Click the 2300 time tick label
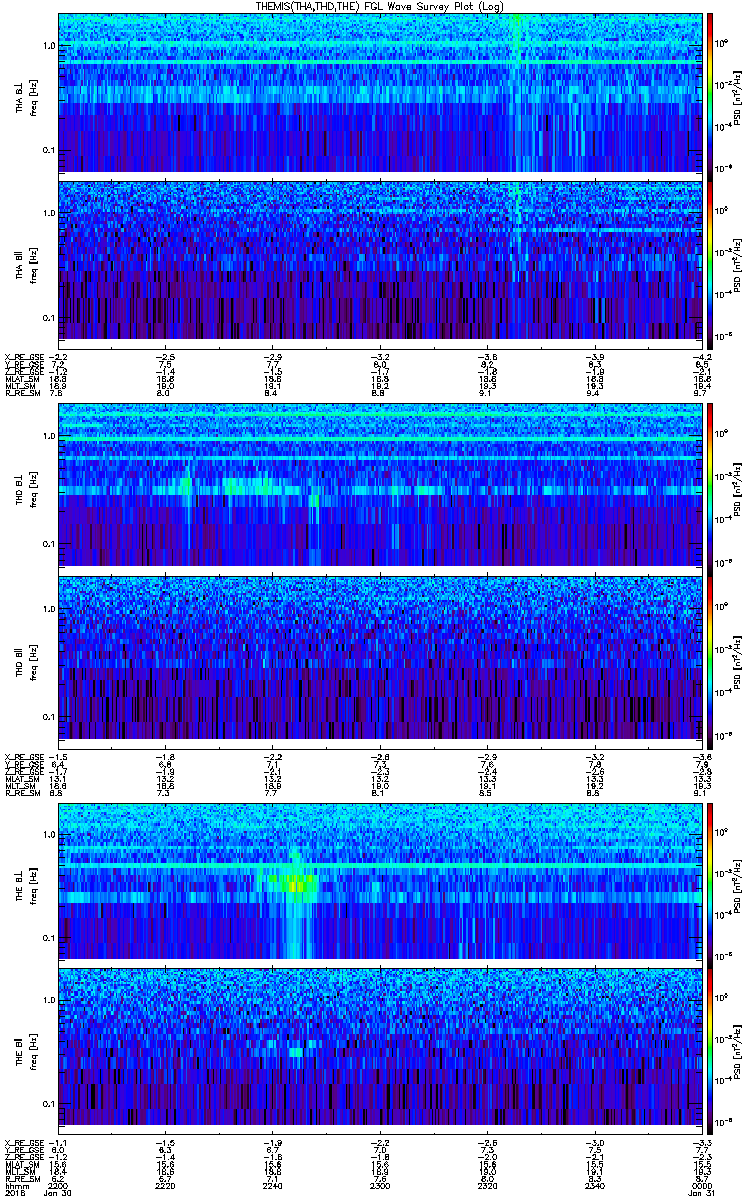This screenshot has width=750, height=1200. click(x=379, y=1185)
